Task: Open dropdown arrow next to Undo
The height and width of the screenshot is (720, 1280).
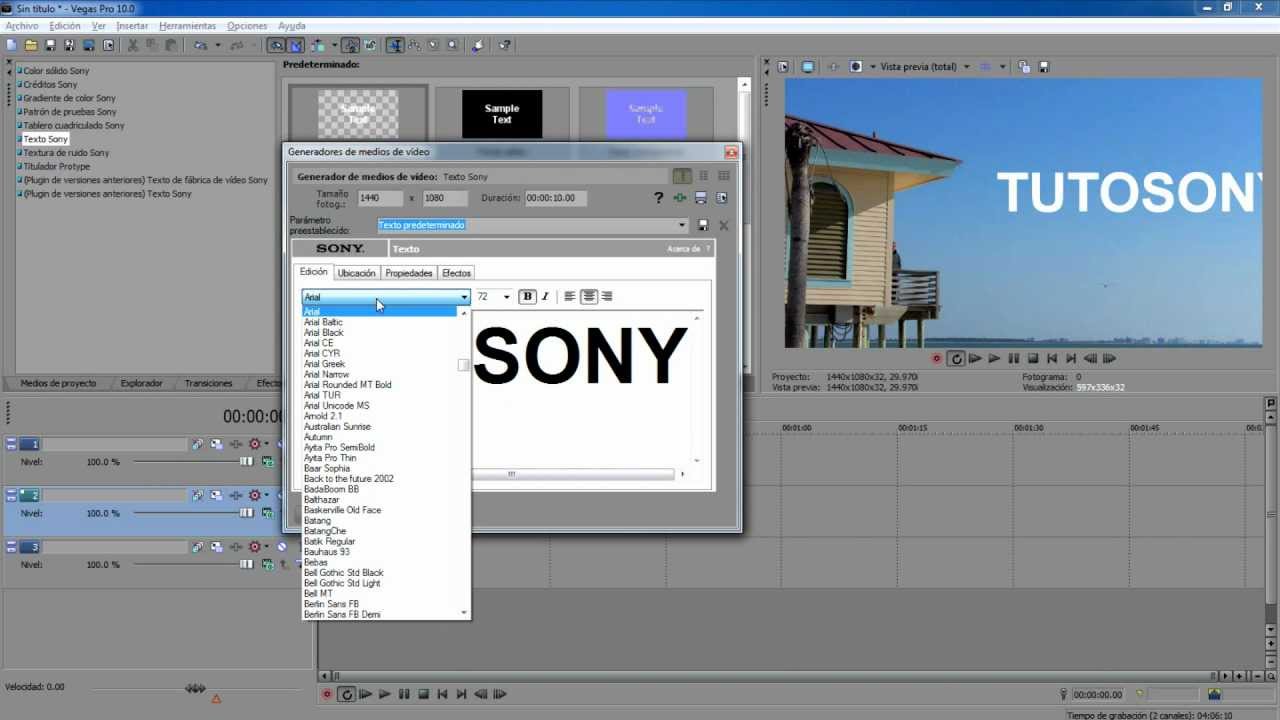Action: pyautogui.click(x=217, y=45)
